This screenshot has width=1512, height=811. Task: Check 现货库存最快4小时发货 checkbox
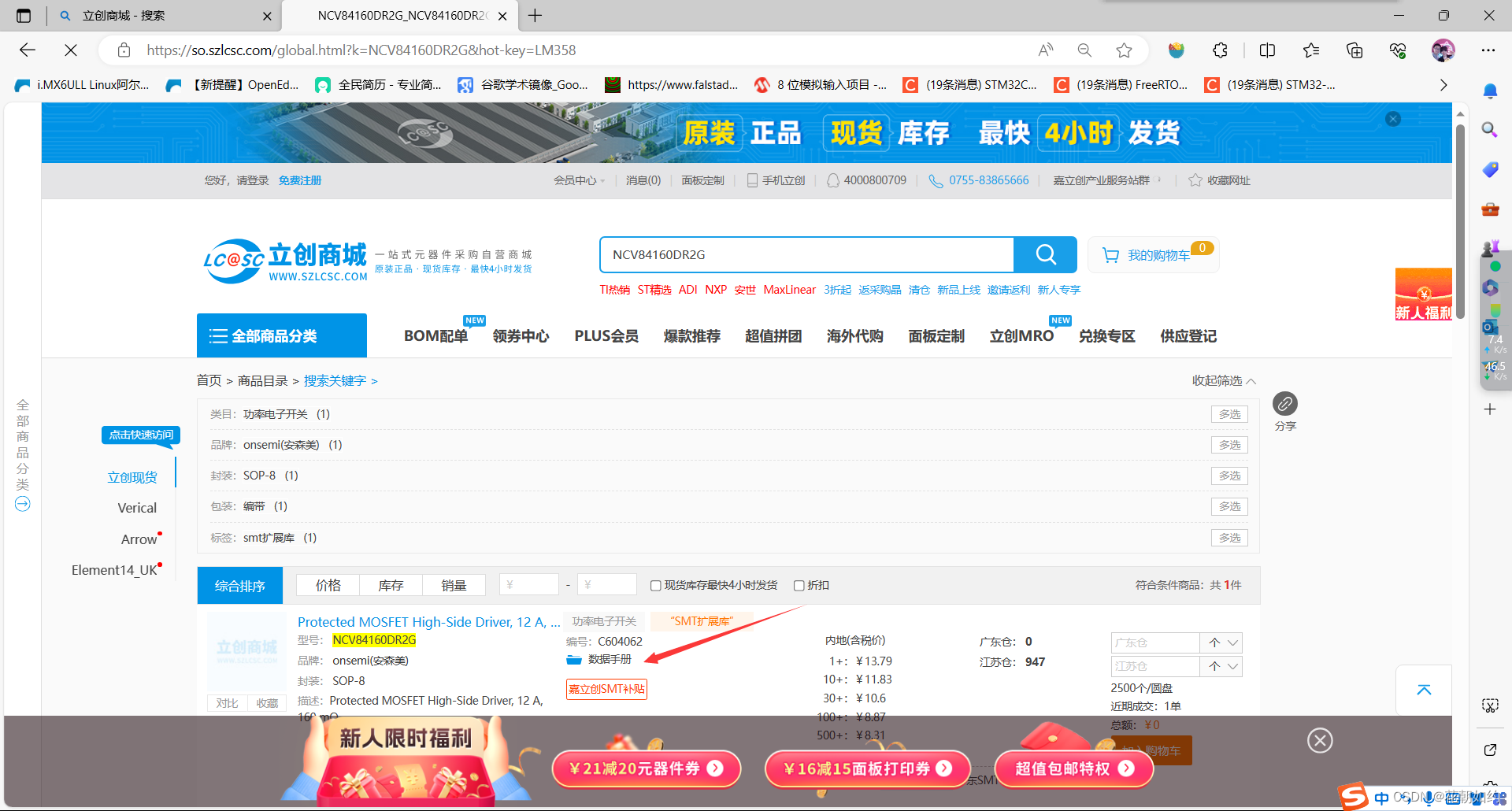click(655, 585)
